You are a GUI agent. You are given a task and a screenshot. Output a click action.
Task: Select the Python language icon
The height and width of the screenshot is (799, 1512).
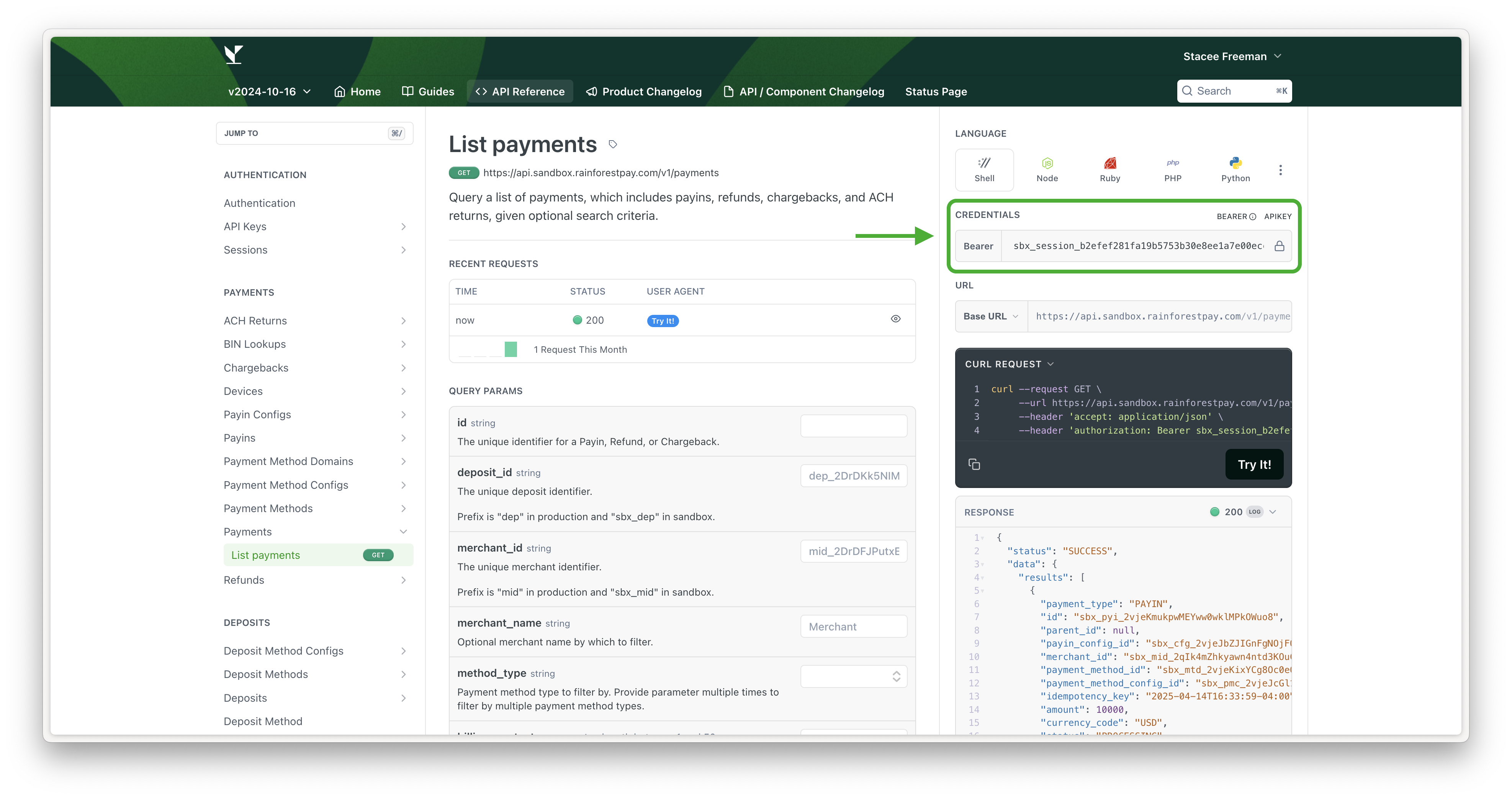pos(1235,170)
